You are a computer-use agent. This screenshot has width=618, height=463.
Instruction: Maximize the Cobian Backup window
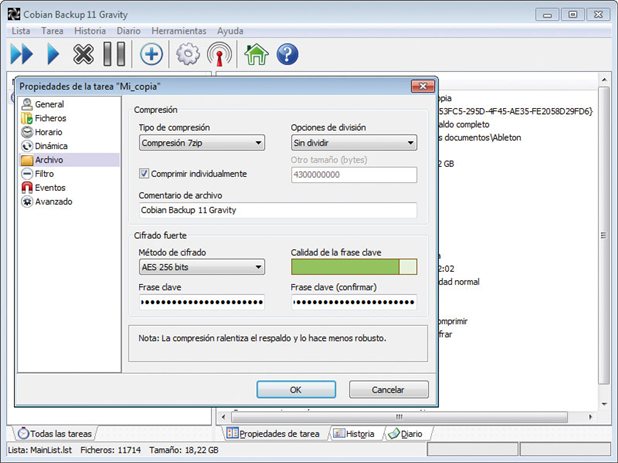573,15
